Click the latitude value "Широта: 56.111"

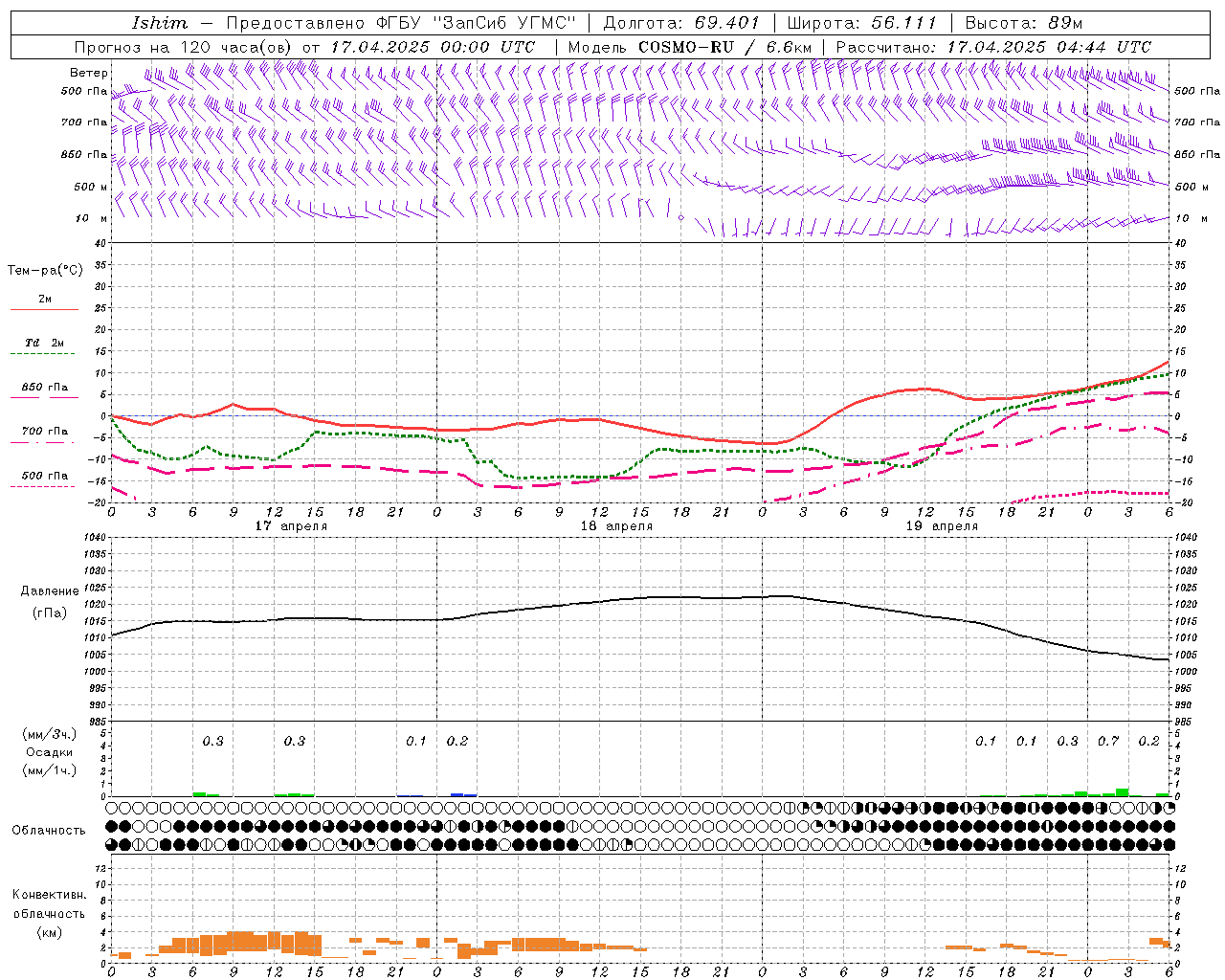[861, 23]
